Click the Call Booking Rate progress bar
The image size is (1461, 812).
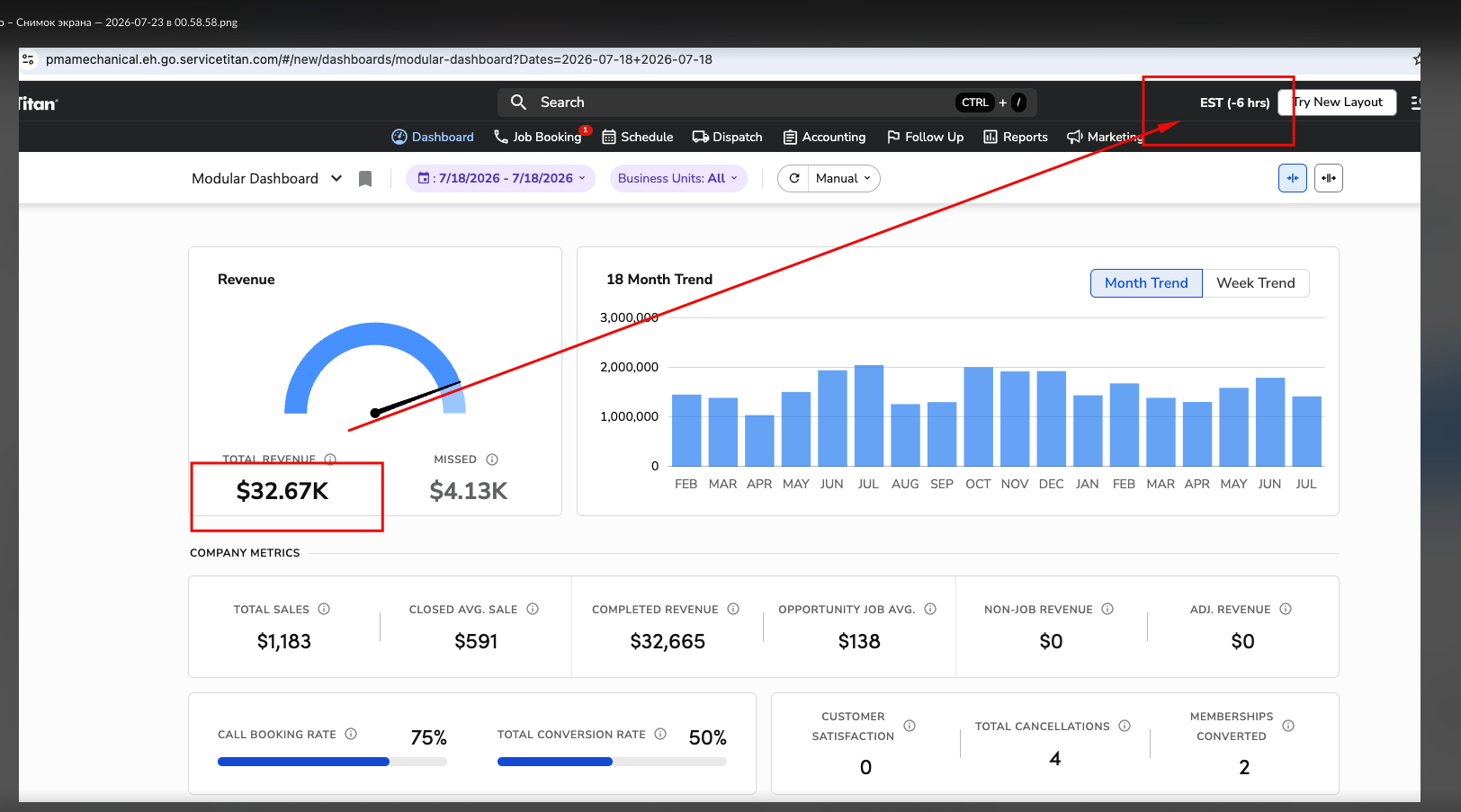pos(332,762)
